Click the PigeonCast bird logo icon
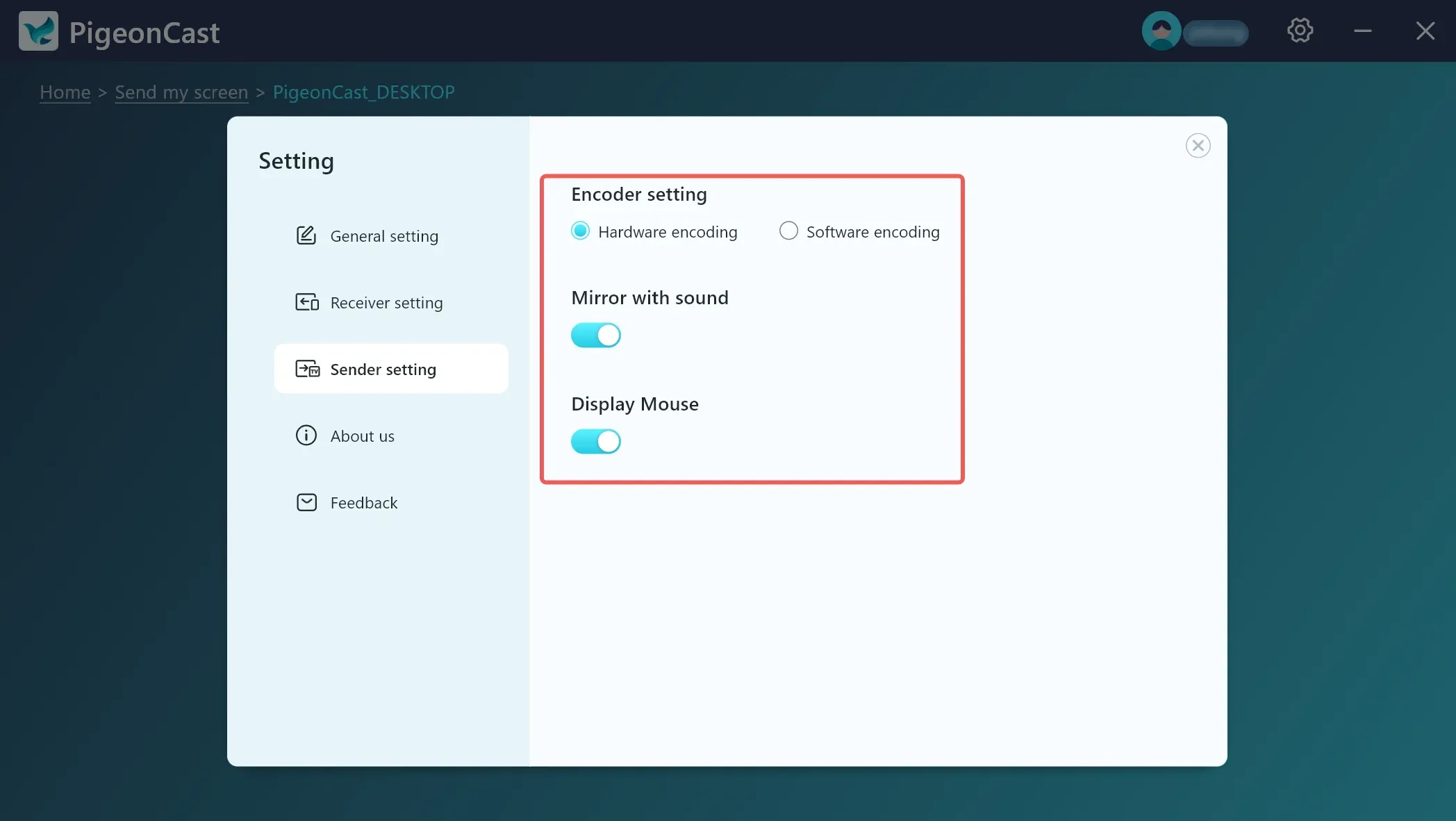Screen dimensions: 1456x821 coord(38,31)
